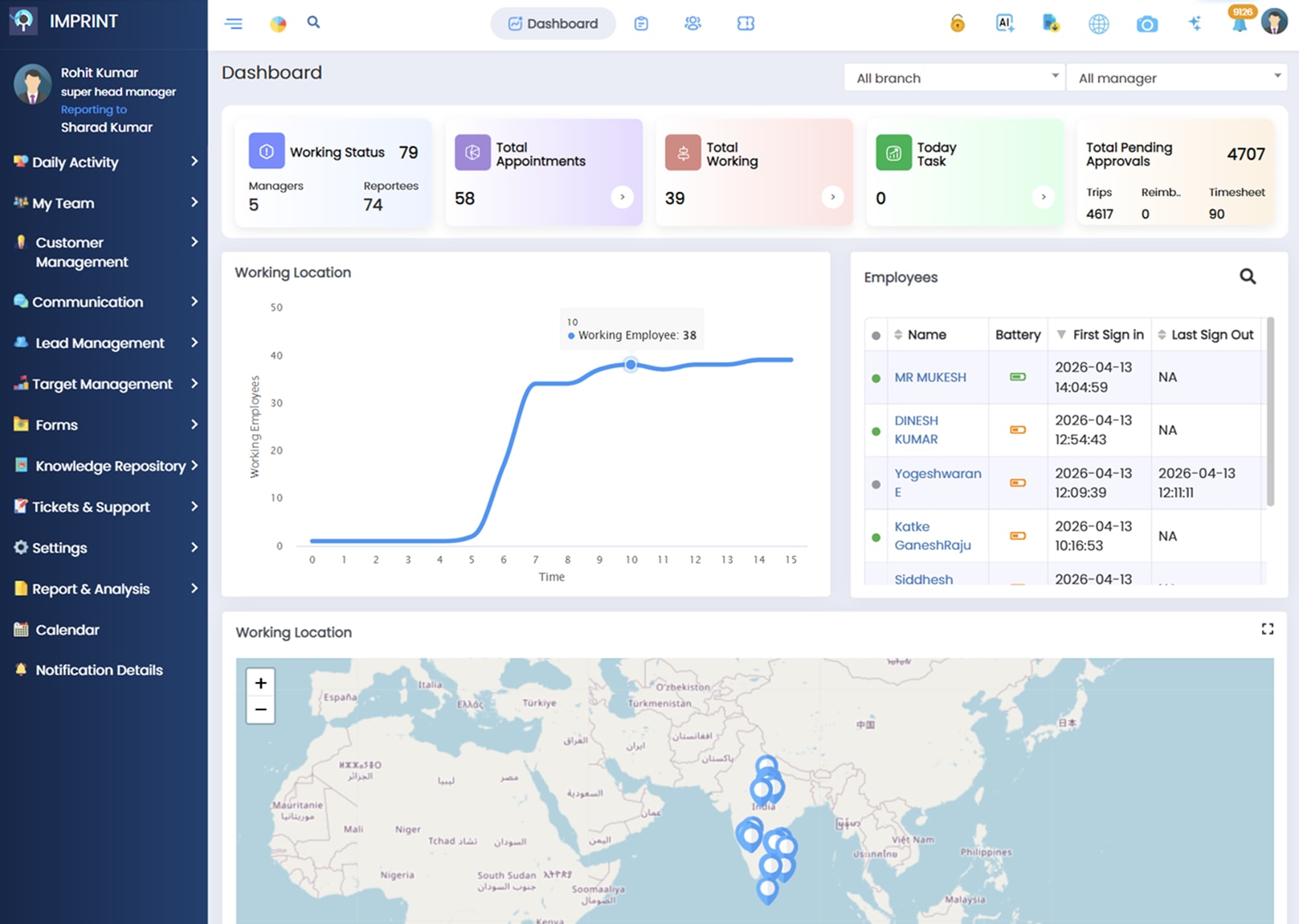This screenshot has height=924, width=1299.
Task: Click the Timesheet value 90
Action: 1216,214
